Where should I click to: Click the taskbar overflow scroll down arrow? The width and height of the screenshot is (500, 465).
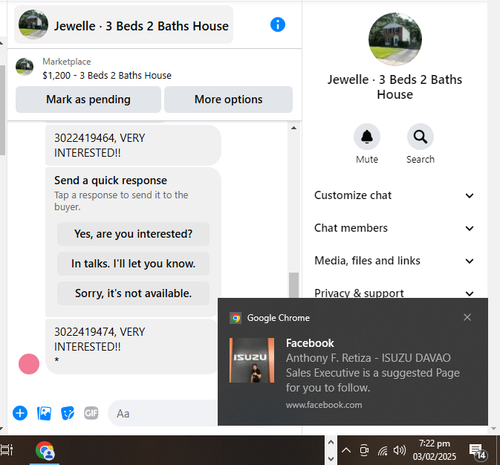click(331, 458)
